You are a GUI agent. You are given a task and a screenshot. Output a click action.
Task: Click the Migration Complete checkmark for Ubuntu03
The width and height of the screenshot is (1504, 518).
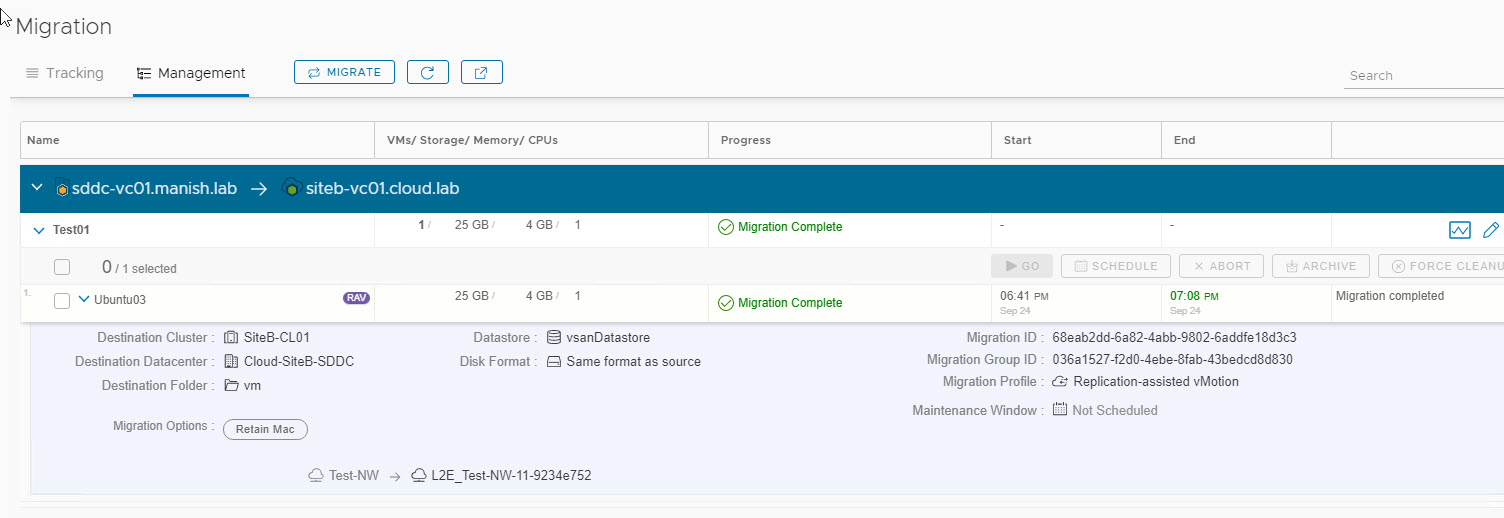click(726, 303)
